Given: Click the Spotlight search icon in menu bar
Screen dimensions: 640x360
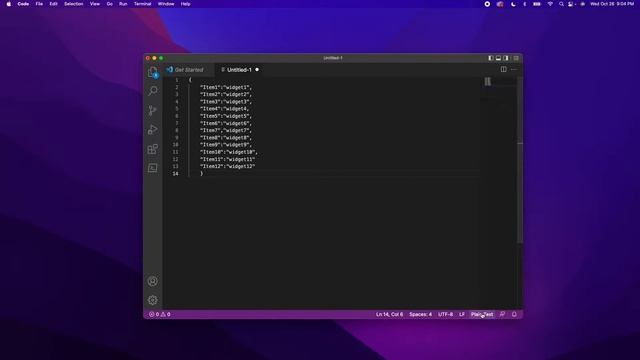Looking at the screenshot, I should click(x=561, y=4).
